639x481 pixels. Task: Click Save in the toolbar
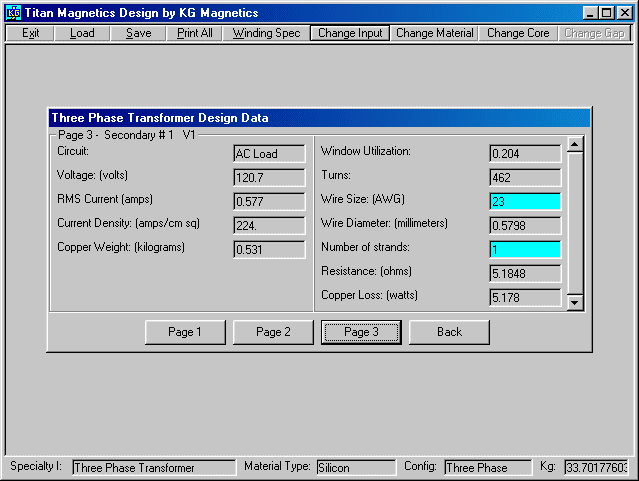tap(139, 33)
